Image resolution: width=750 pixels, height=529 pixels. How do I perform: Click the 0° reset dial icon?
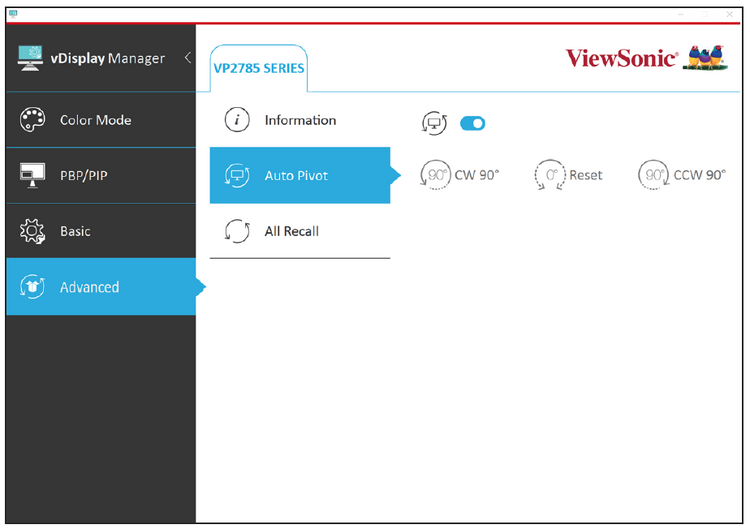550,175
